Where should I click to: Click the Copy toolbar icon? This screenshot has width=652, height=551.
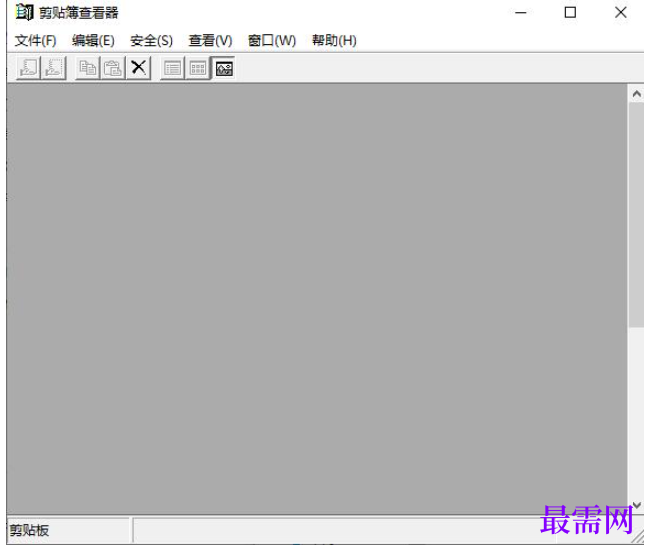click(x=88, y=68)
